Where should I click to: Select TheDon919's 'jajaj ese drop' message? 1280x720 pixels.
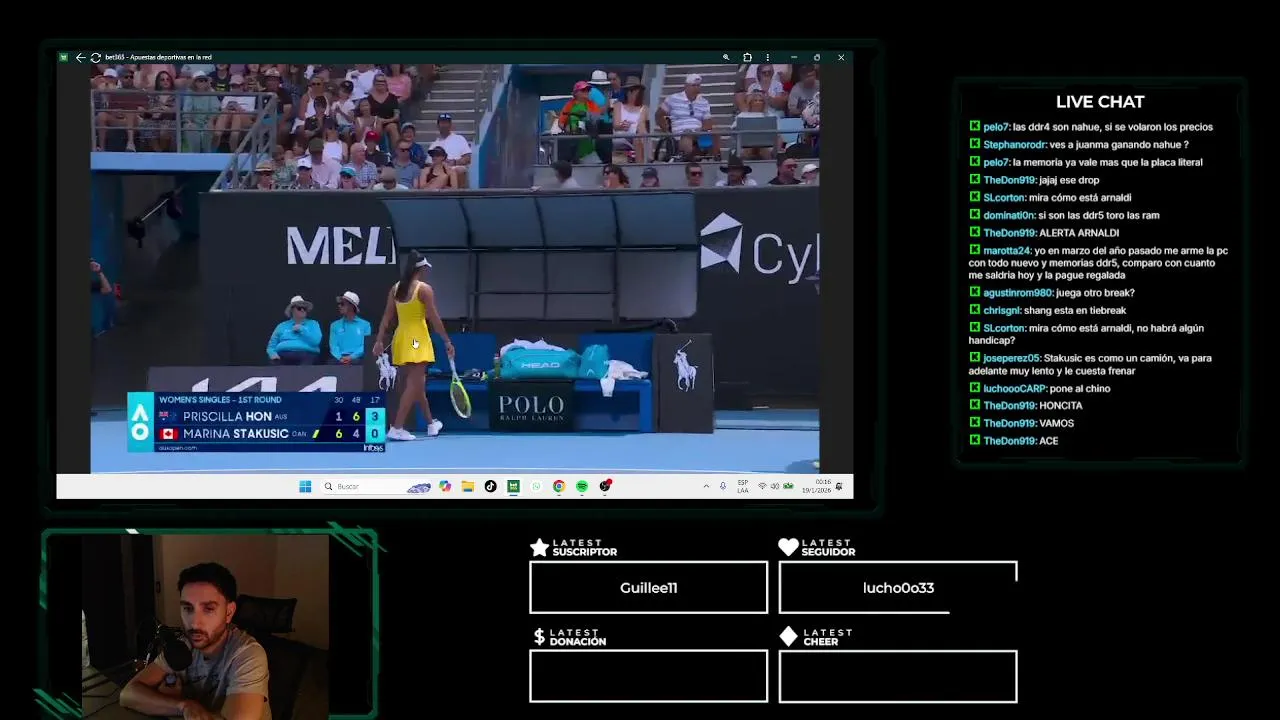pos(1034,180)
